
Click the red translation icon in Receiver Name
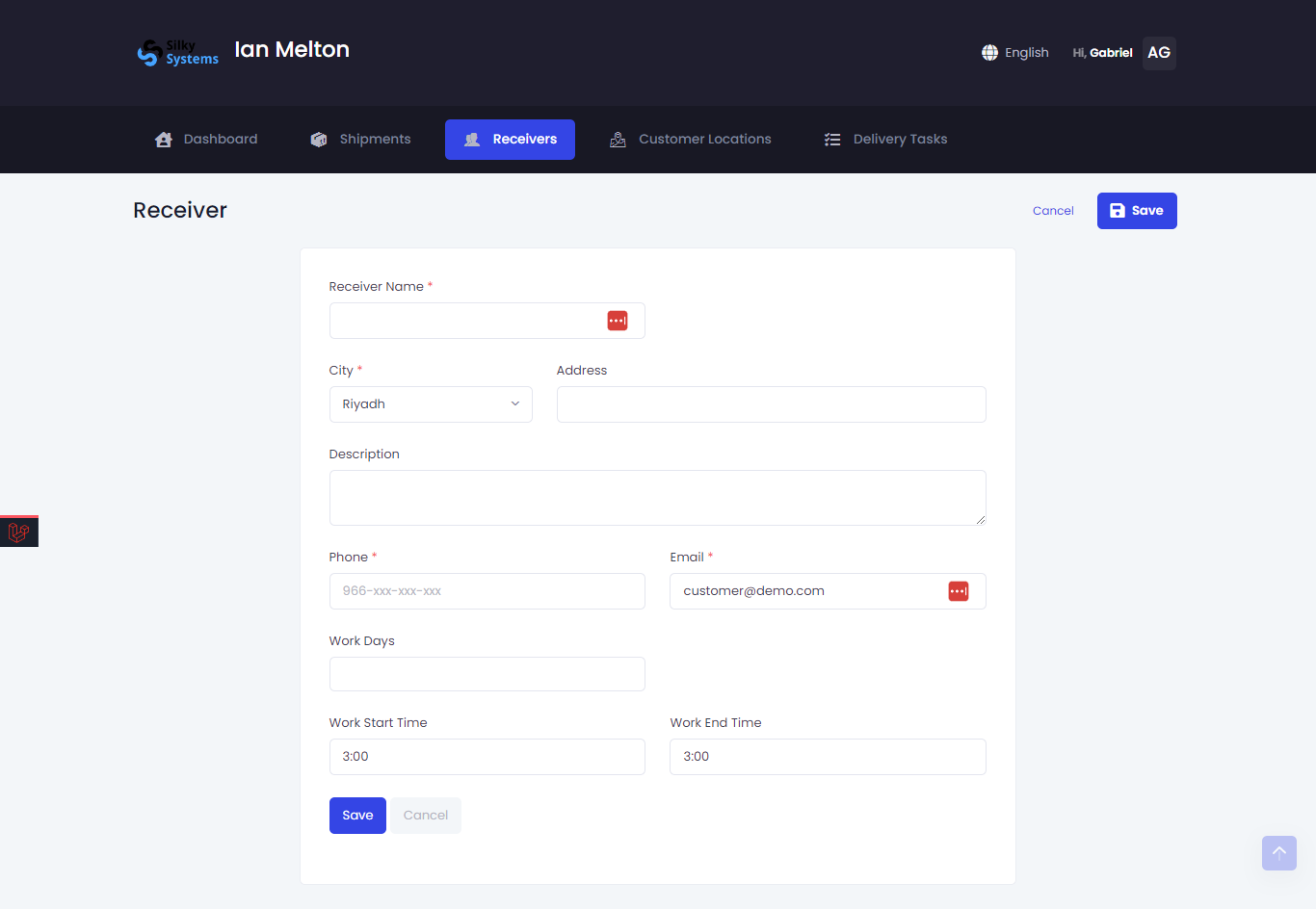(618, 320)
